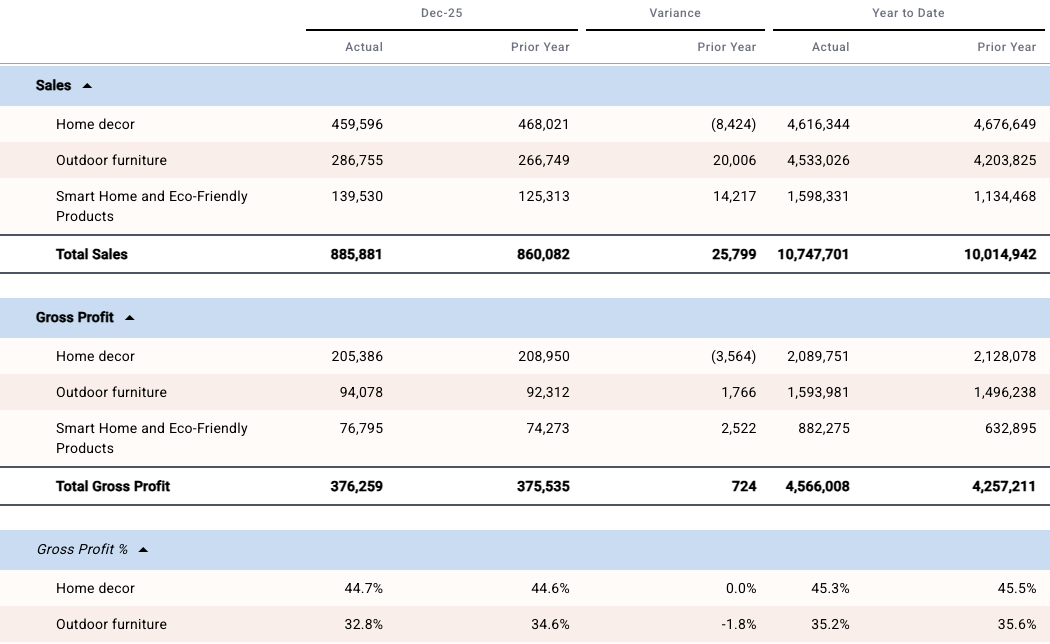Select the Variance column header

[675, 13]
